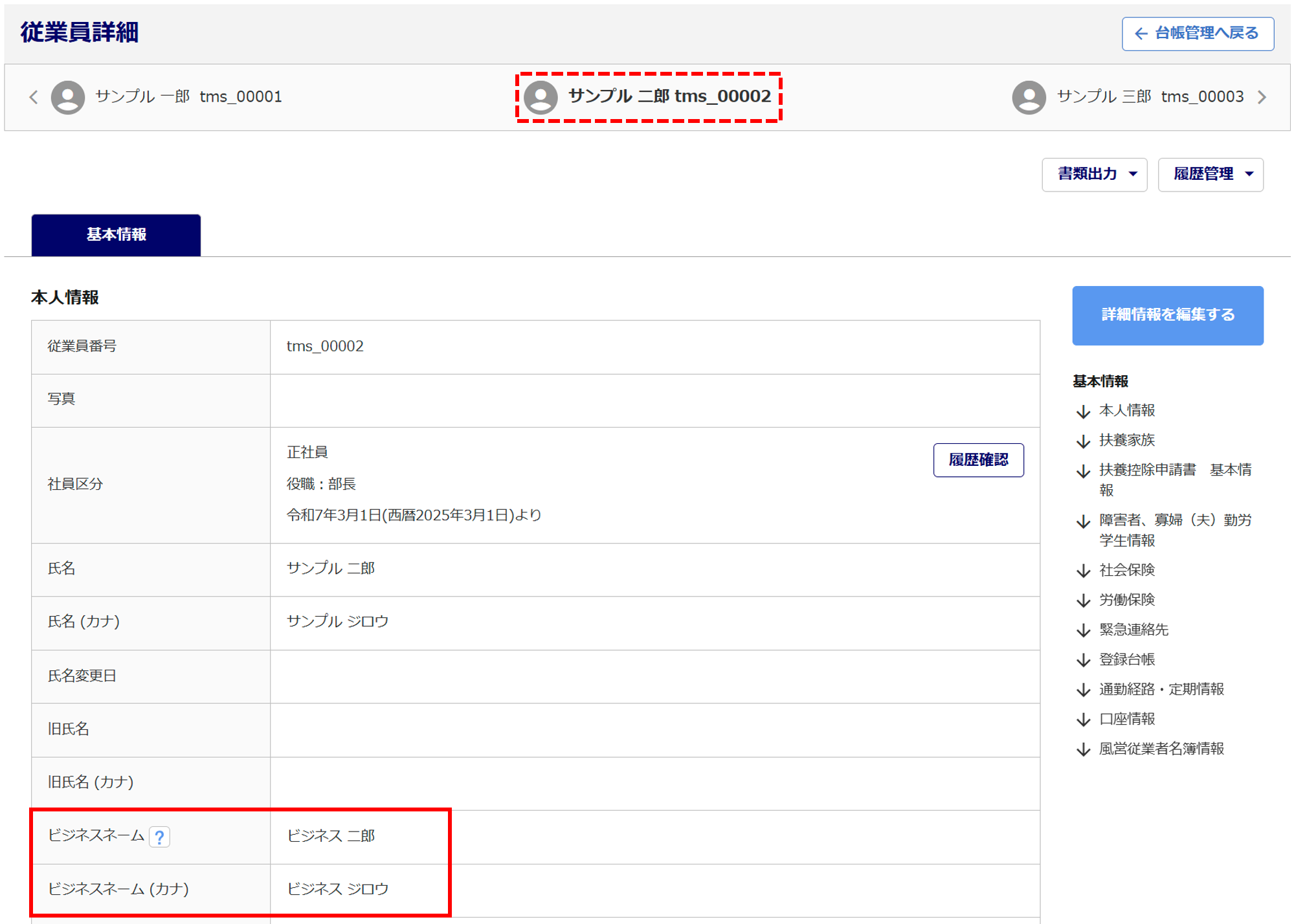Image resolution: width=1294 pixels, height=924 pixels.
Task: Click the 履歴確認 button
Action: pos(977,459)
